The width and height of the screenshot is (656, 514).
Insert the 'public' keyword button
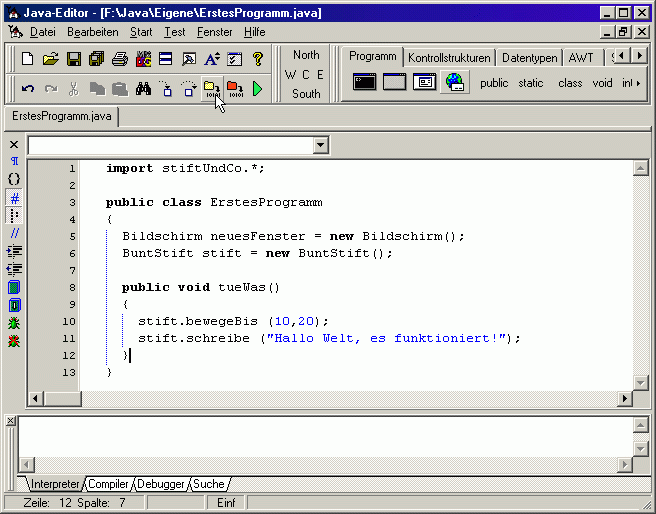point(494,83)
